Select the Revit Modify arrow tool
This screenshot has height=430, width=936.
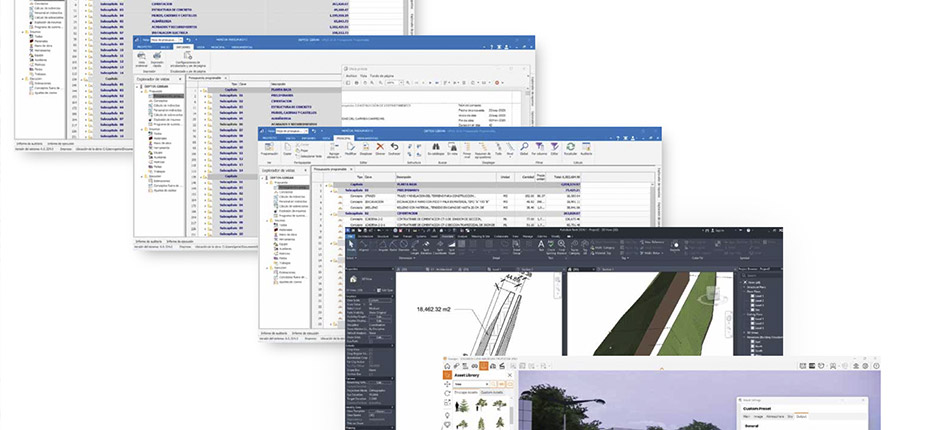pos(353,245)
